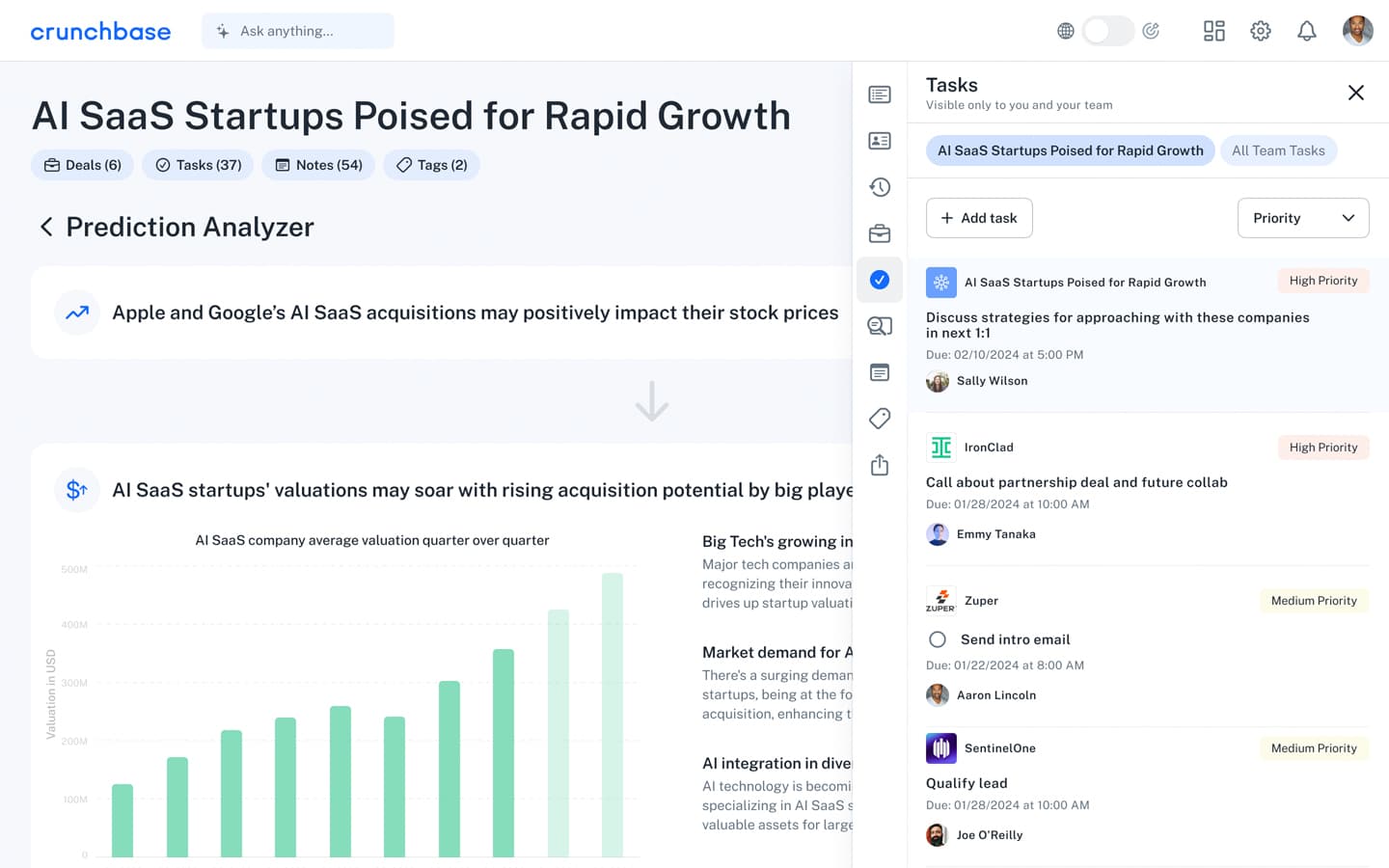Viewport: 1389px width, 868px height.
Task: Open the chat comments icon in sidebar
Action: 880,326
